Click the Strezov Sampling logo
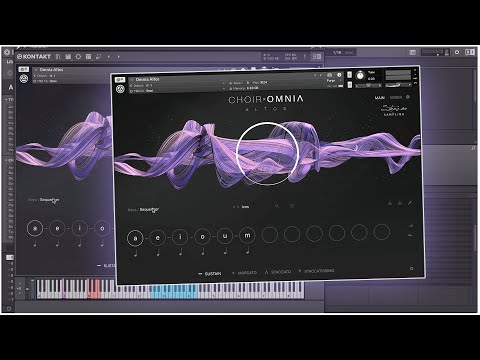 pyautogui.click(x=394, y=110)
